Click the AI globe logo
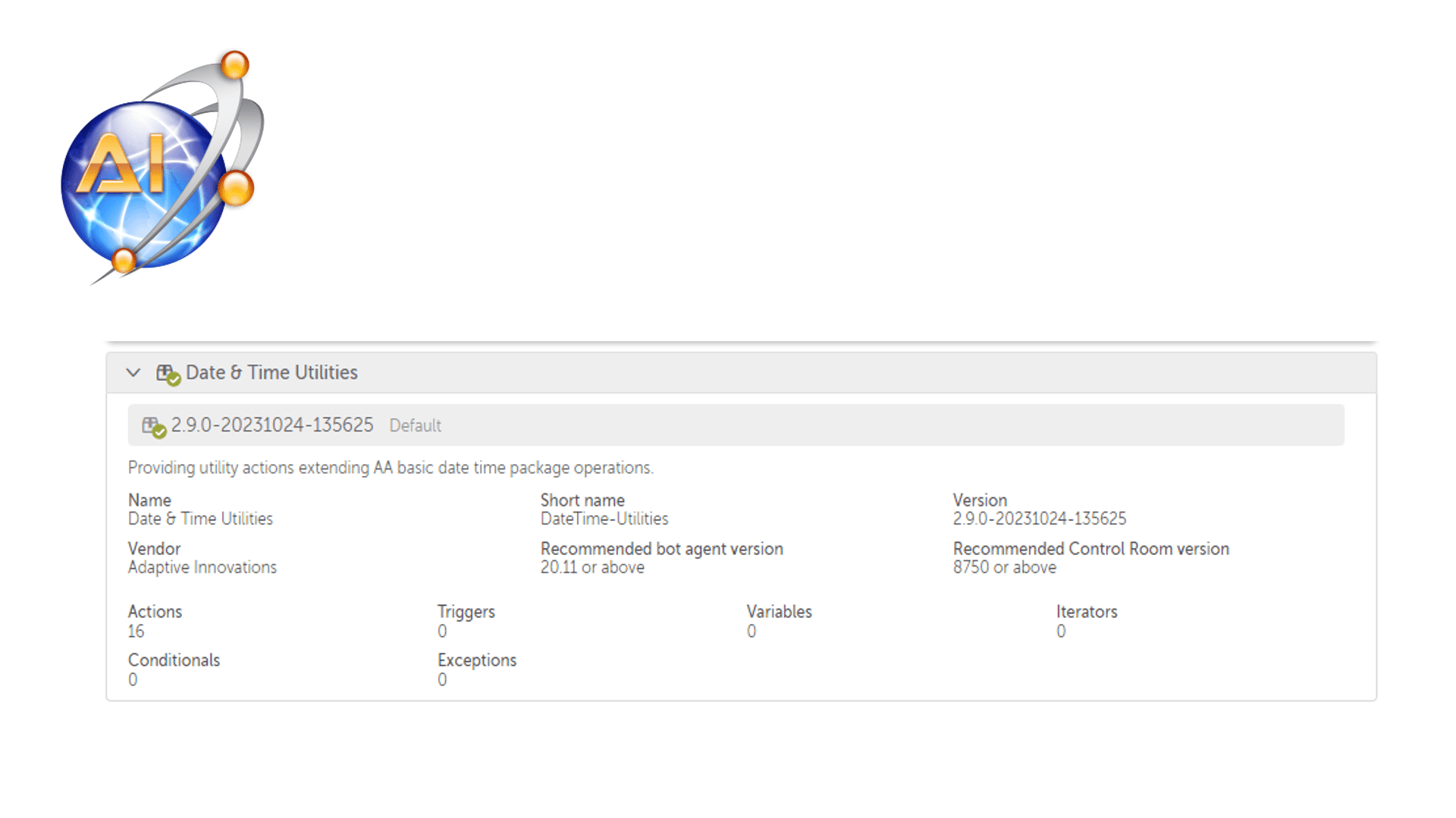Screen dimensions: 1456x818 162,168
